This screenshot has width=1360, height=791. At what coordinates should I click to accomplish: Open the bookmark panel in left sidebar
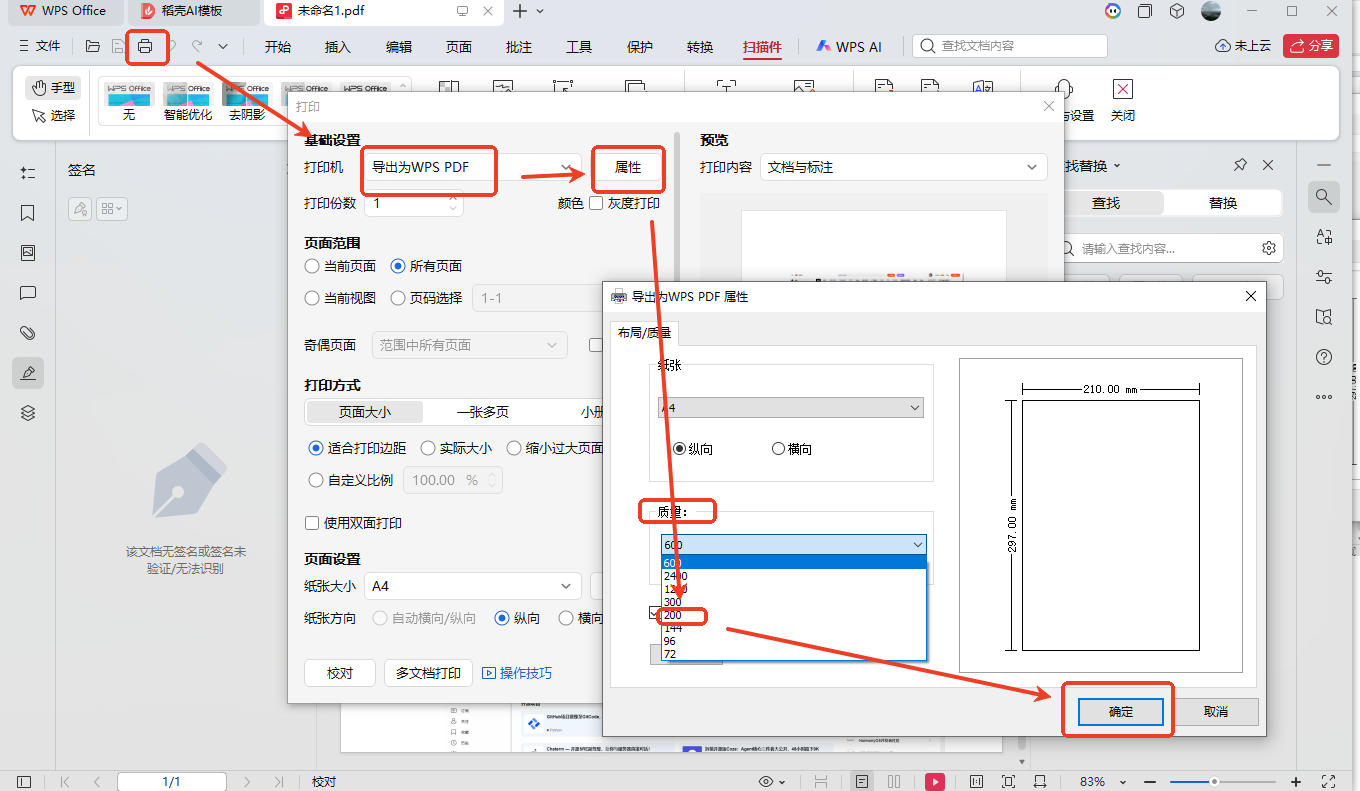point(28,213)
